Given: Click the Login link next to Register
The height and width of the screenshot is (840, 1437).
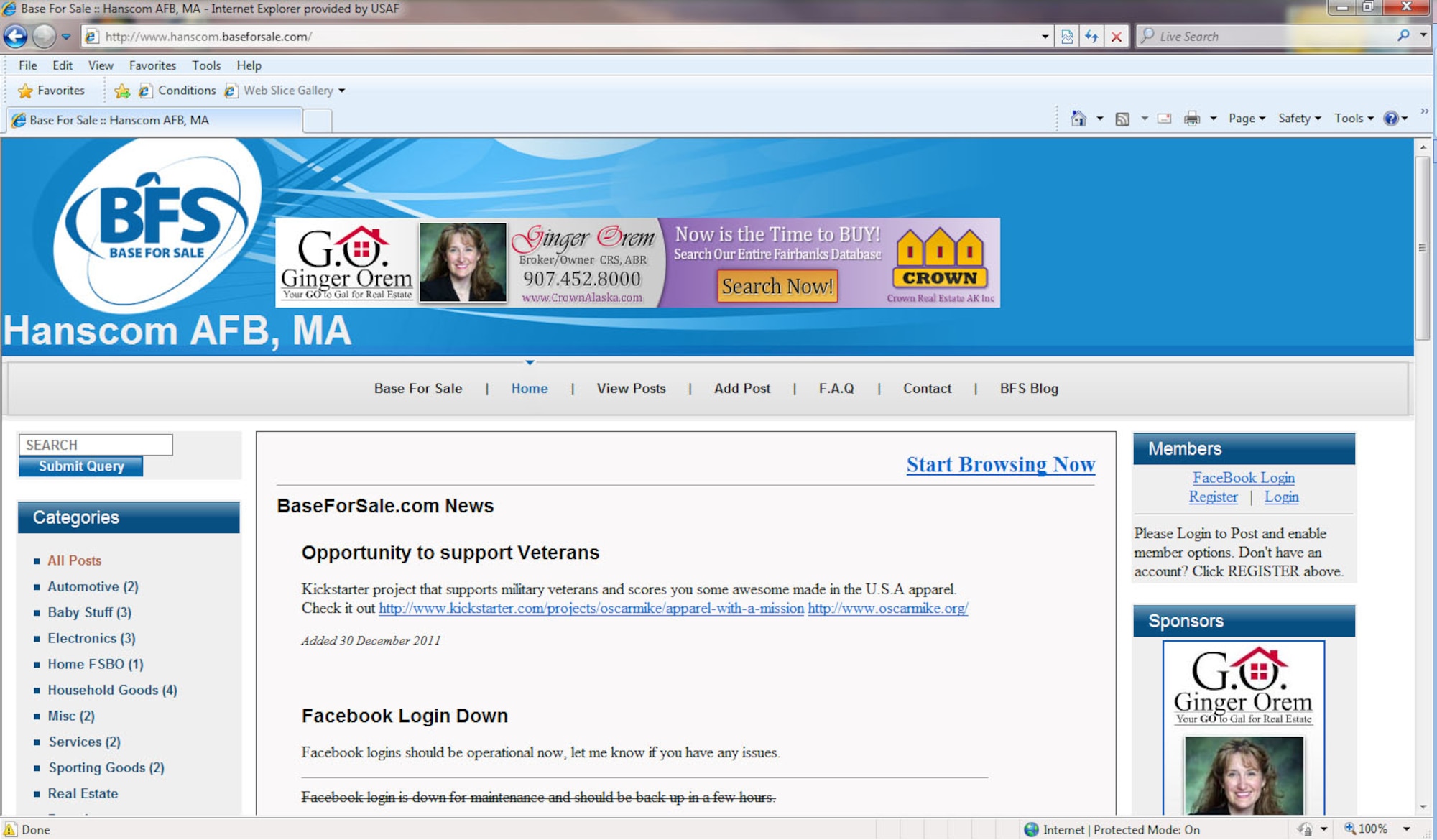Looking at the screenshot, I should point(1281,497).
